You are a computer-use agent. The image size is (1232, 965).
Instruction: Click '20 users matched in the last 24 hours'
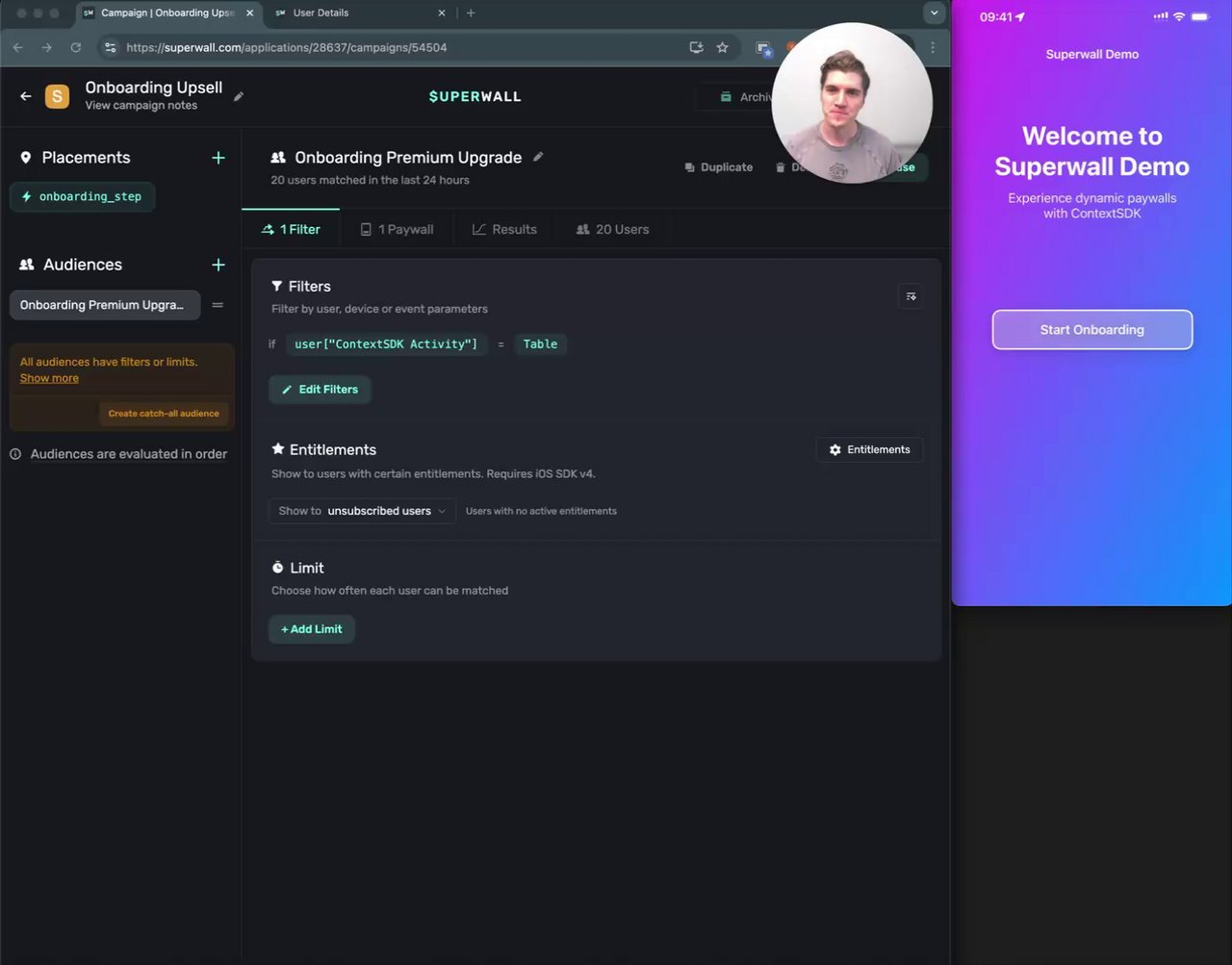[371, 180]
